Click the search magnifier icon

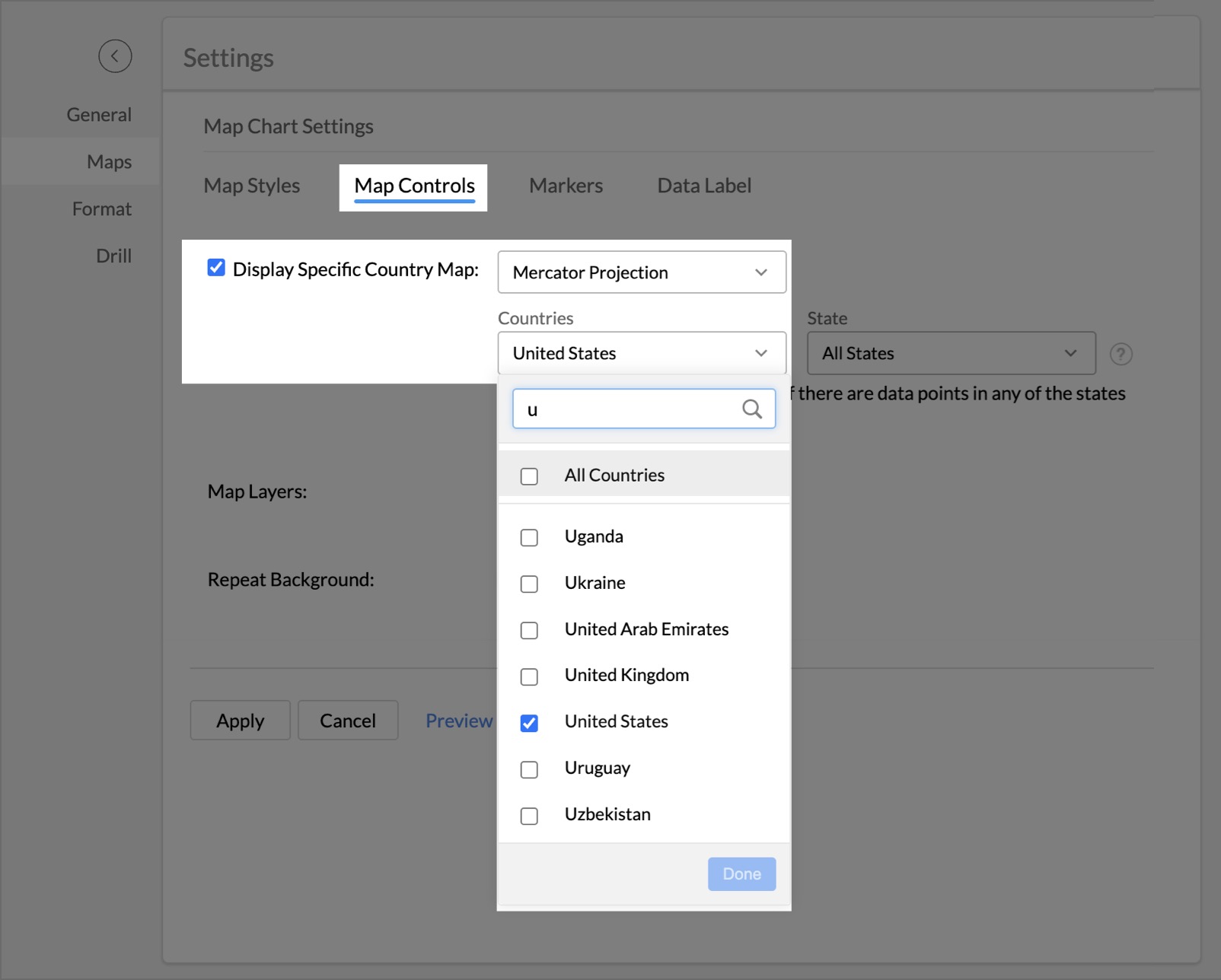coord(752,409)
